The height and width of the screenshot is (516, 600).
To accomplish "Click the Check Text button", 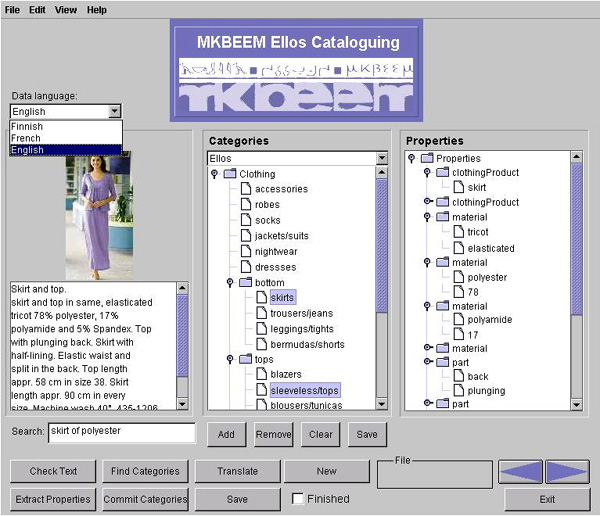I will click(53, 471).
